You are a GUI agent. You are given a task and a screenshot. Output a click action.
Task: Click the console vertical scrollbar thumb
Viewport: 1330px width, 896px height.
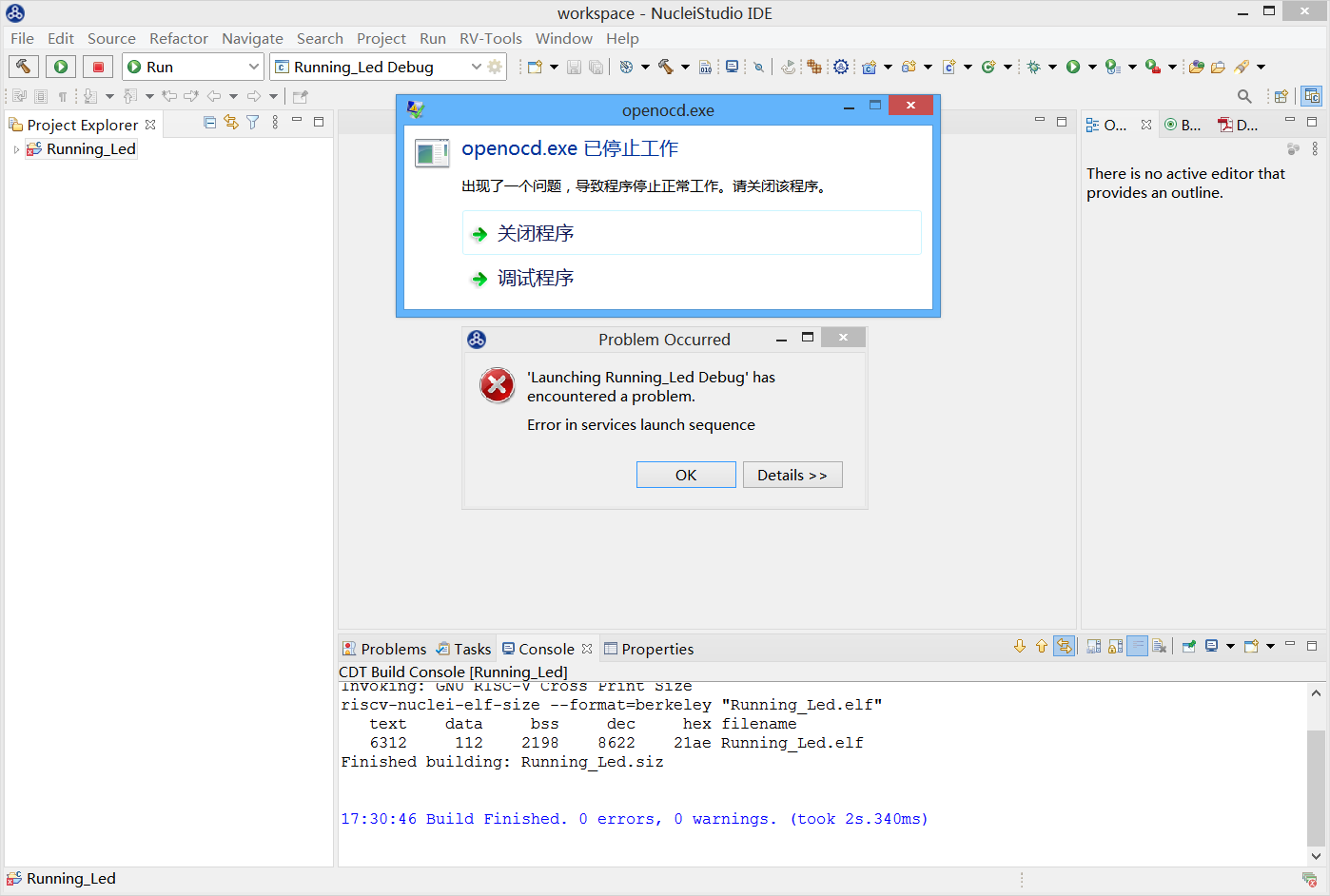1316,788
